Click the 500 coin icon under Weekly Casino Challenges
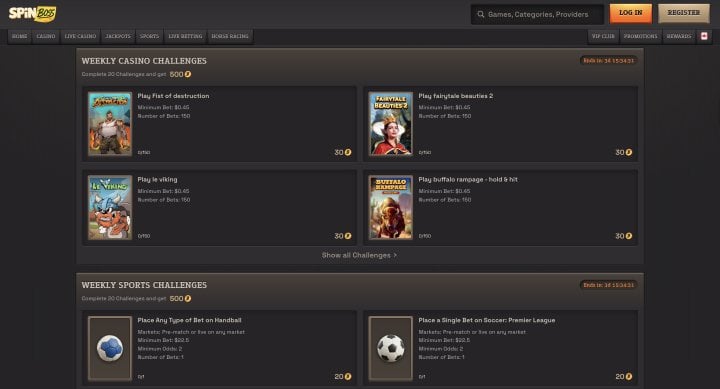 click(x=188, y=74)
